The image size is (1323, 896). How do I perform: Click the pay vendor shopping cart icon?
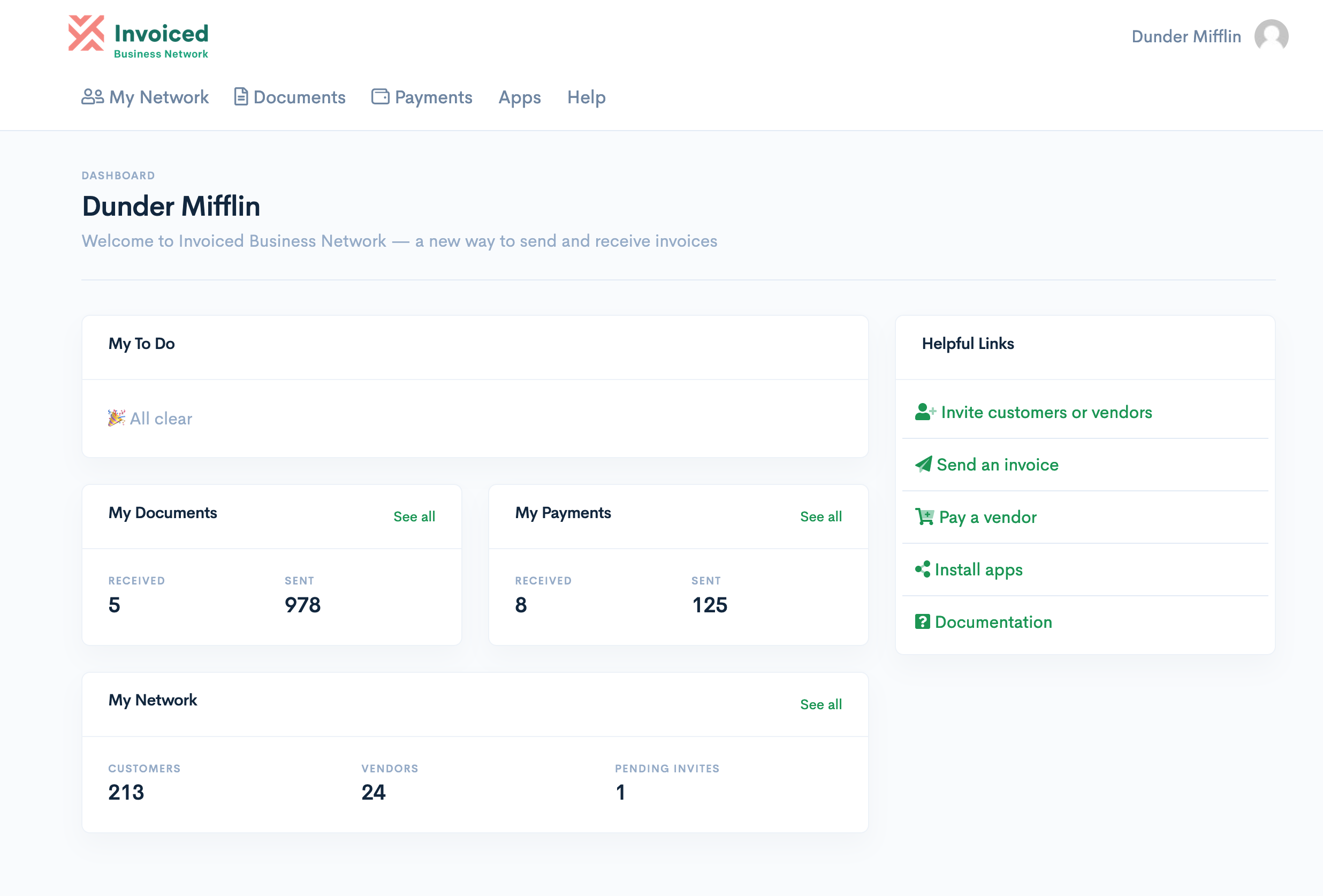925,517
